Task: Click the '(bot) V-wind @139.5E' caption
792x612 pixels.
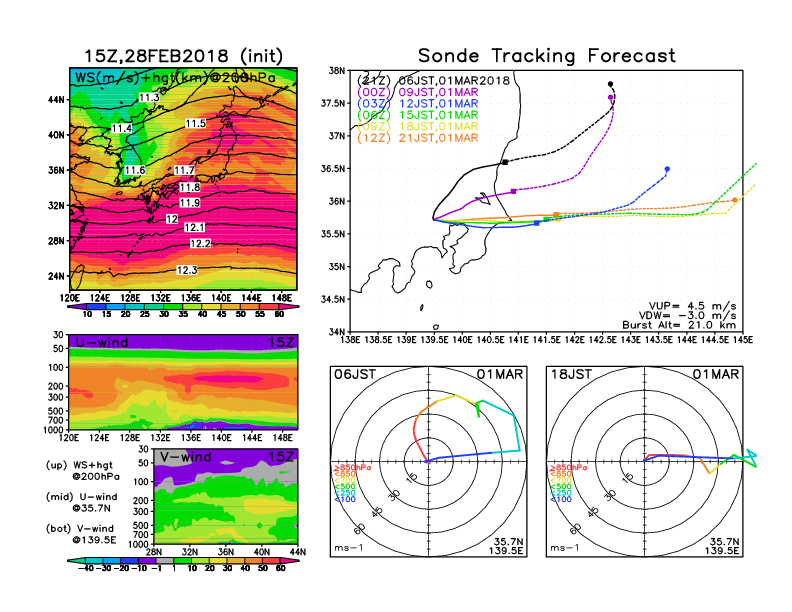Action: (x=81, y=534)
